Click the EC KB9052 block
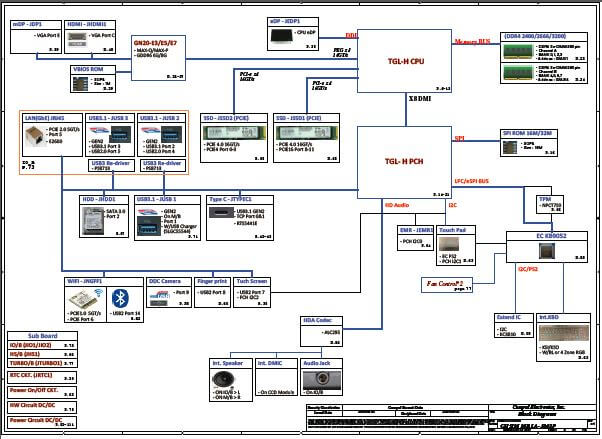The image size is (602, 439). 545,236
